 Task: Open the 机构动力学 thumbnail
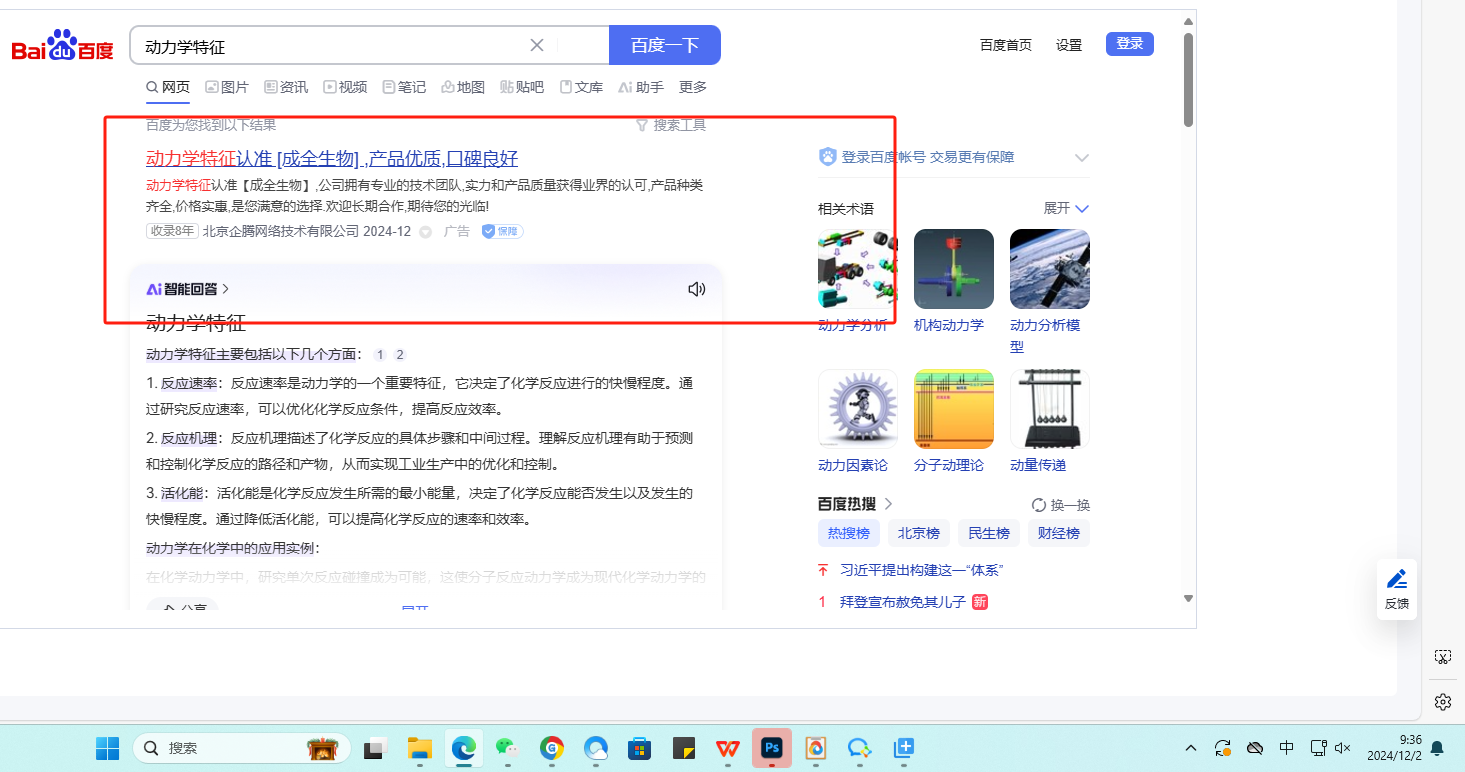(954, 269)
